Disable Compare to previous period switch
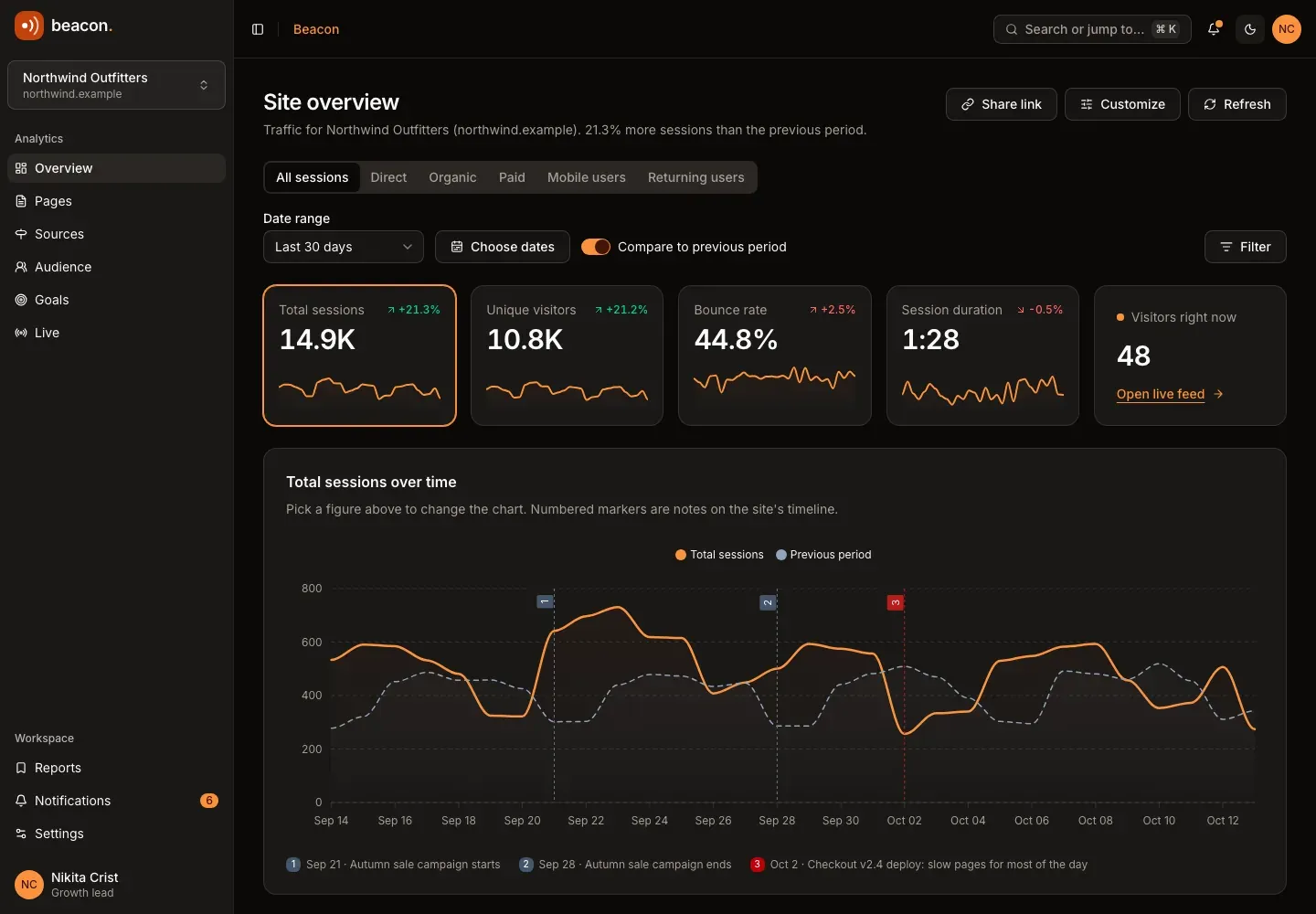 [x=596, y=247]
